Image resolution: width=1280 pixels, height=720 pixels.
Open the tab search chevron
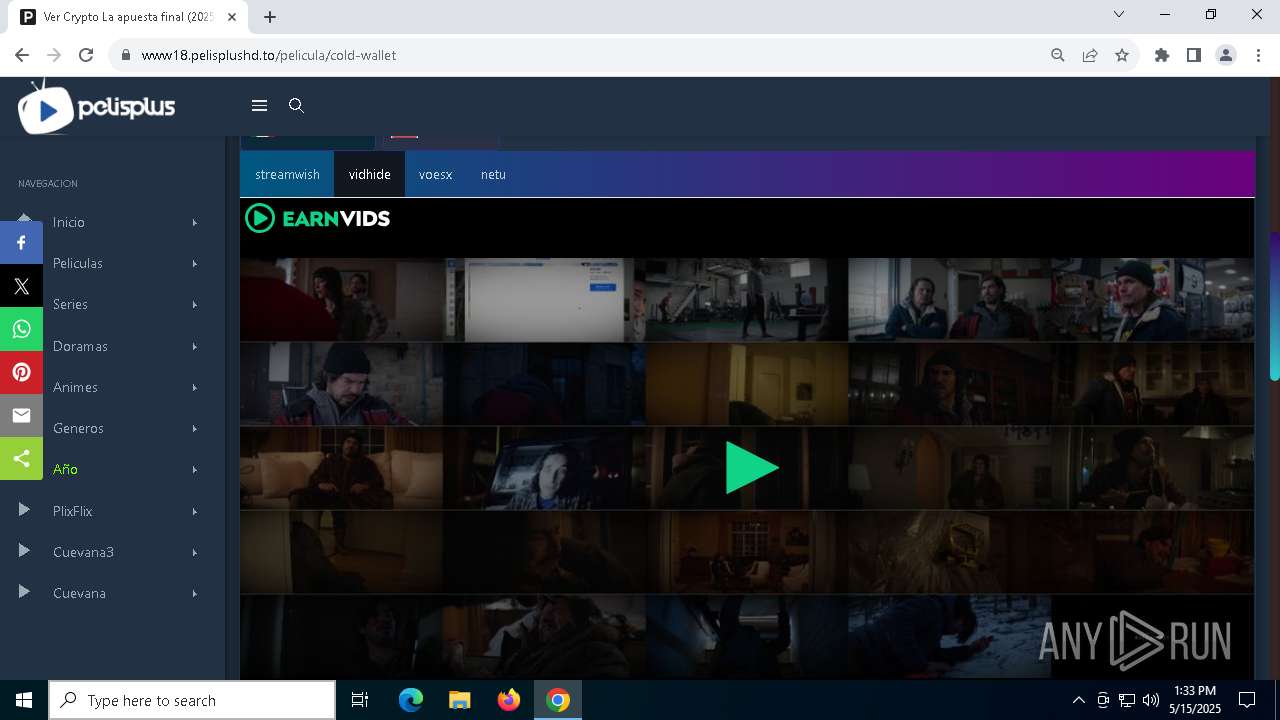click(1119, 14)
